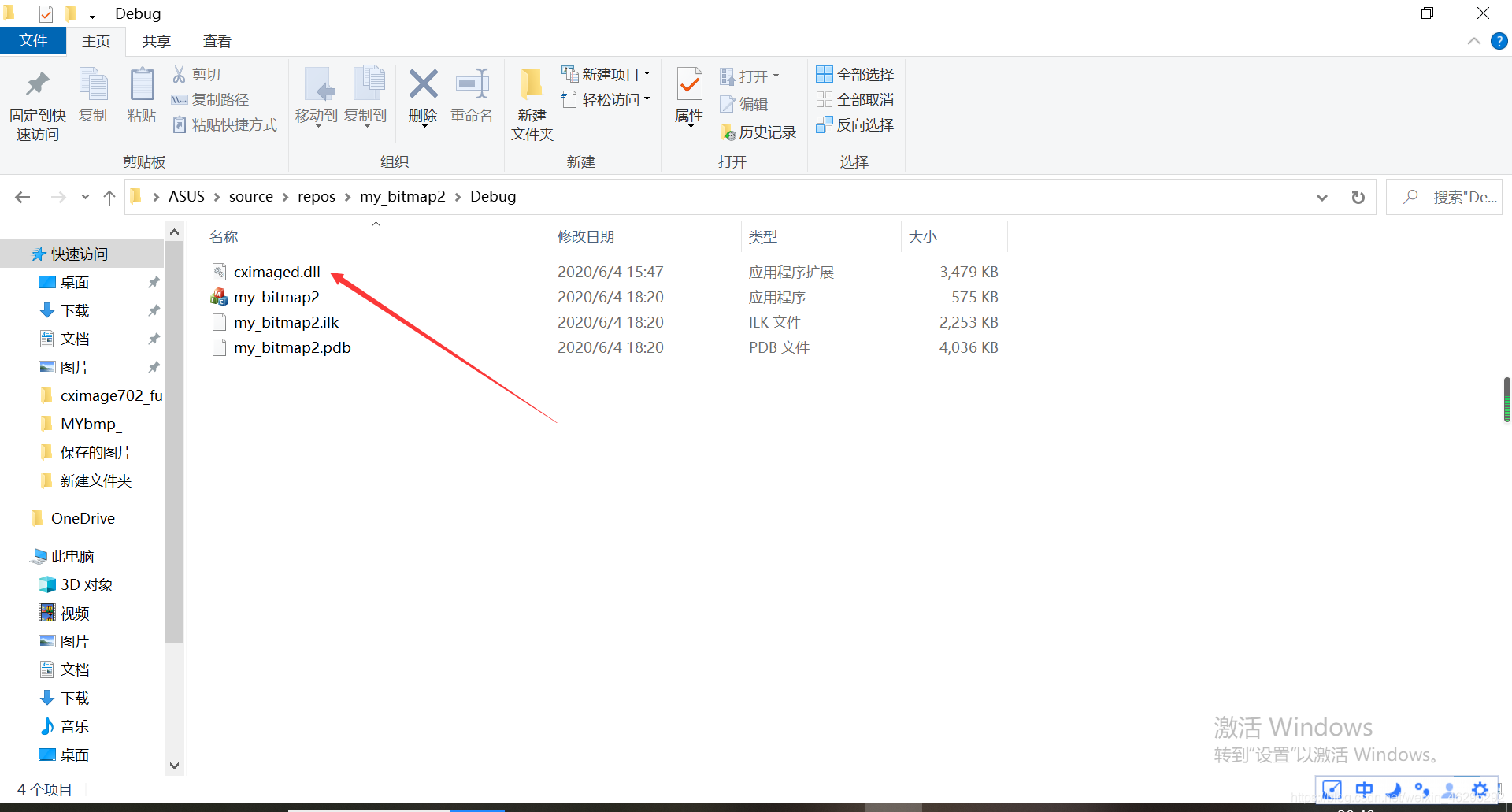1512x812 pixels.
Task: Click the Copy ribbon icon
Action: click(93, 84)
